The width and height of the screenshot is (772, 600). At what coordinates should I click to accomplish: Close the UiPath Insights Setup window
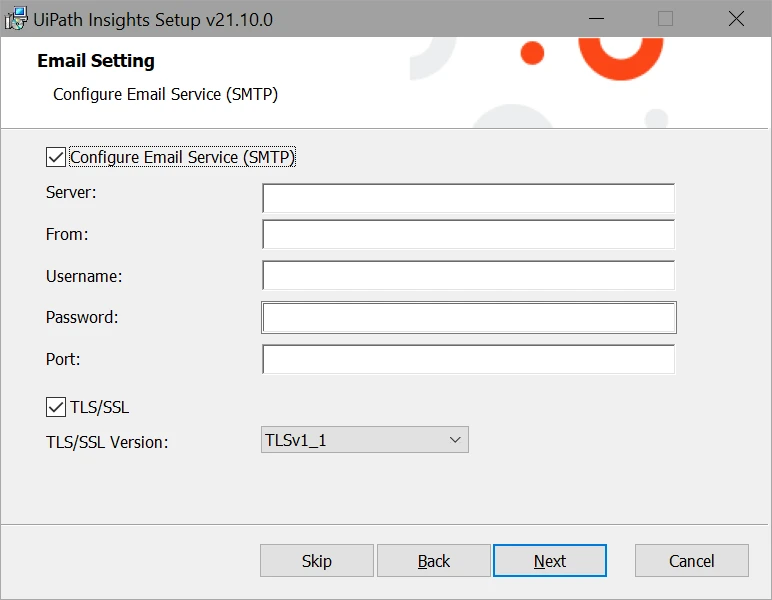pos(737,19)
